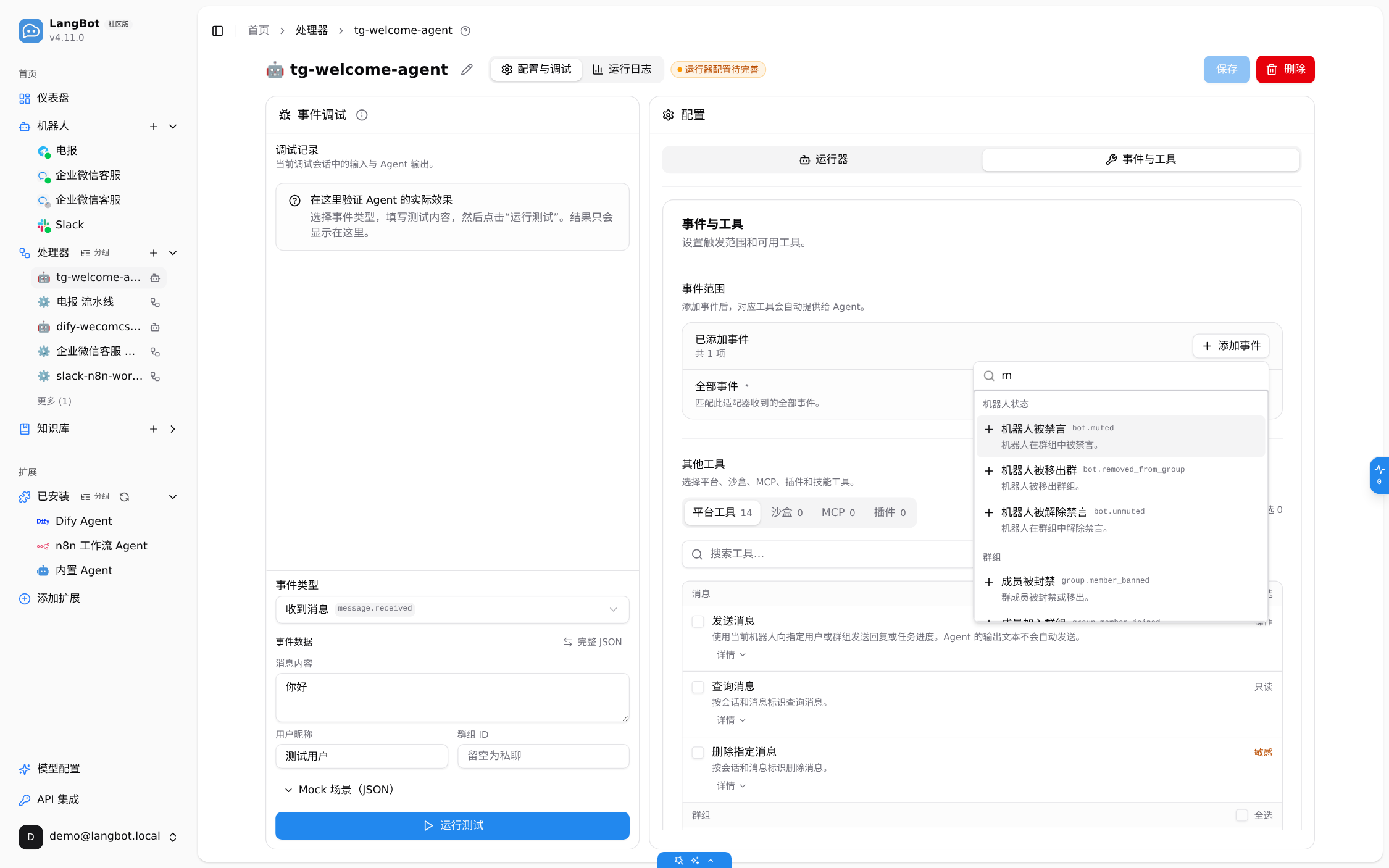Click 添加扩展 in the sidebar
The width and height of the screenshot is (1389, 868).
click(x=99, y=598)
